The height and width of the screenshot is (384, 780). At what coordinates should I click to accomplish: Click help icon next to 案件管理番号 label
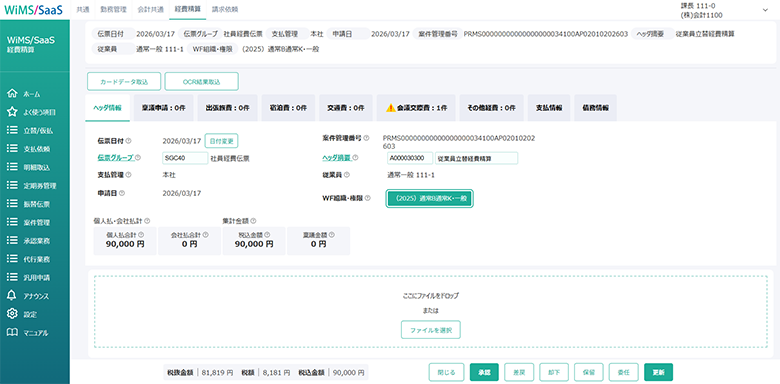[x=367, y=138]
